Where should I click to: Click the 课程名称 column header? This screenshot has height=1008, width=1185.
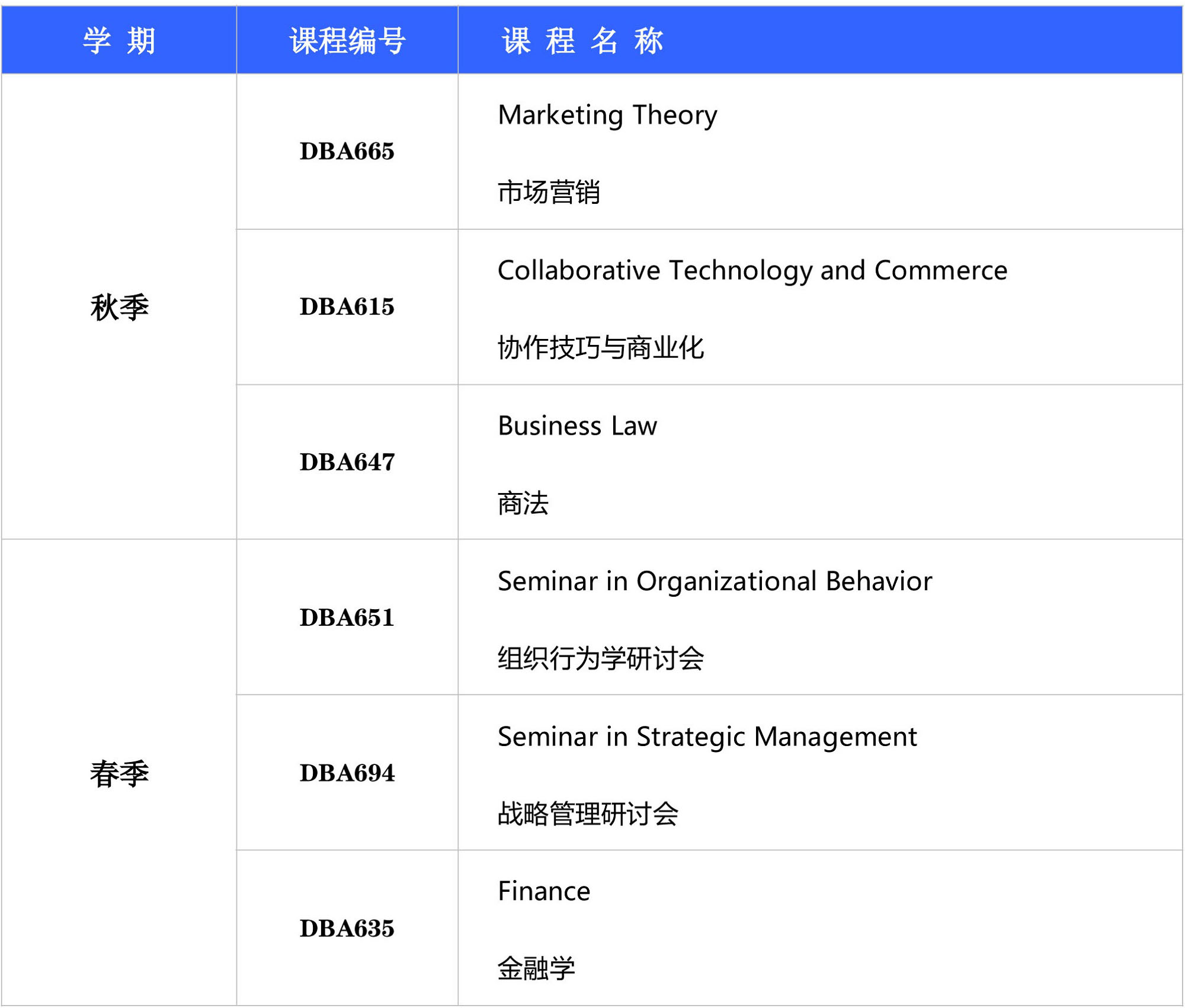click(820, 40)
